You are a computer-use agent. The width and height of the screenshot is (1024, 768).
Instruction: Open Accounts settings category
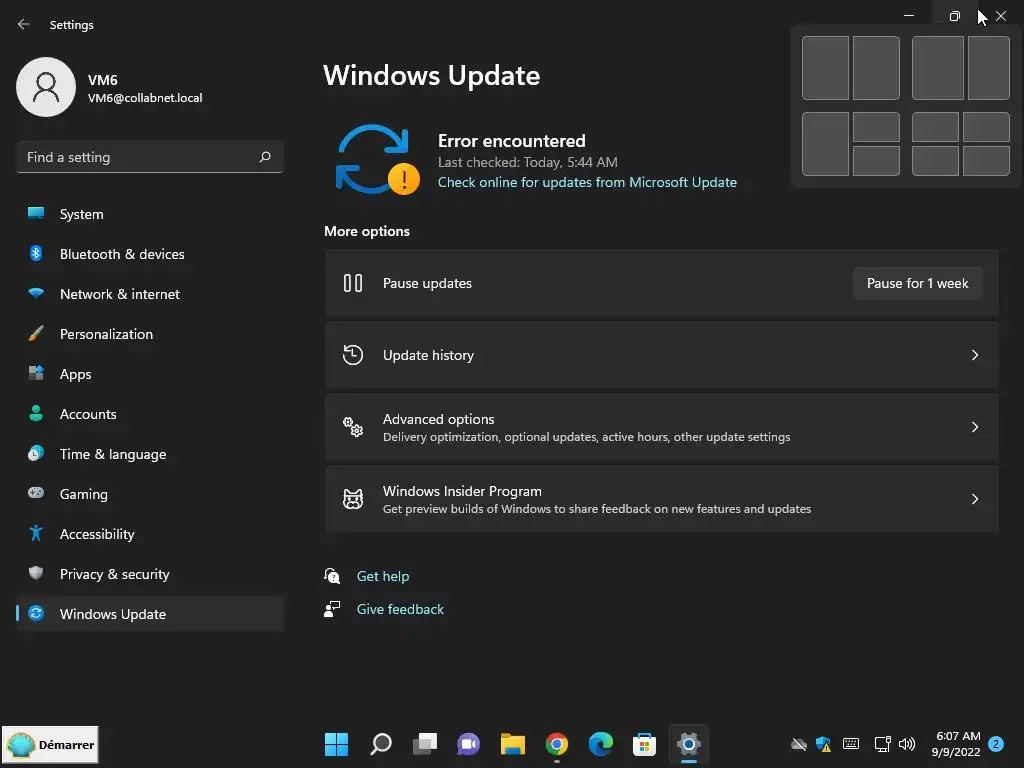point(150,414)
